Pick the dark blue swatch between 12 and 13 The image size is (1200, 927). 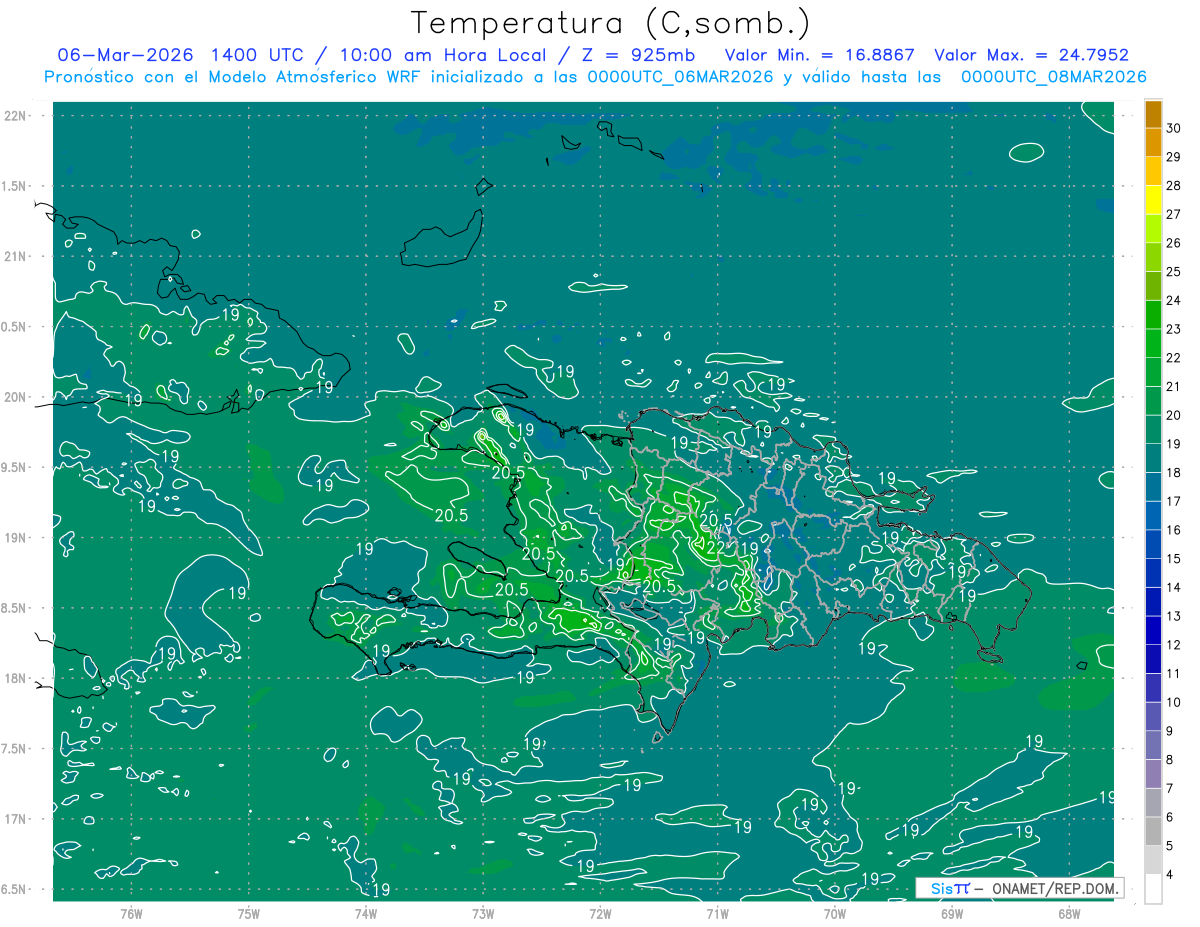pos(1153,630)
